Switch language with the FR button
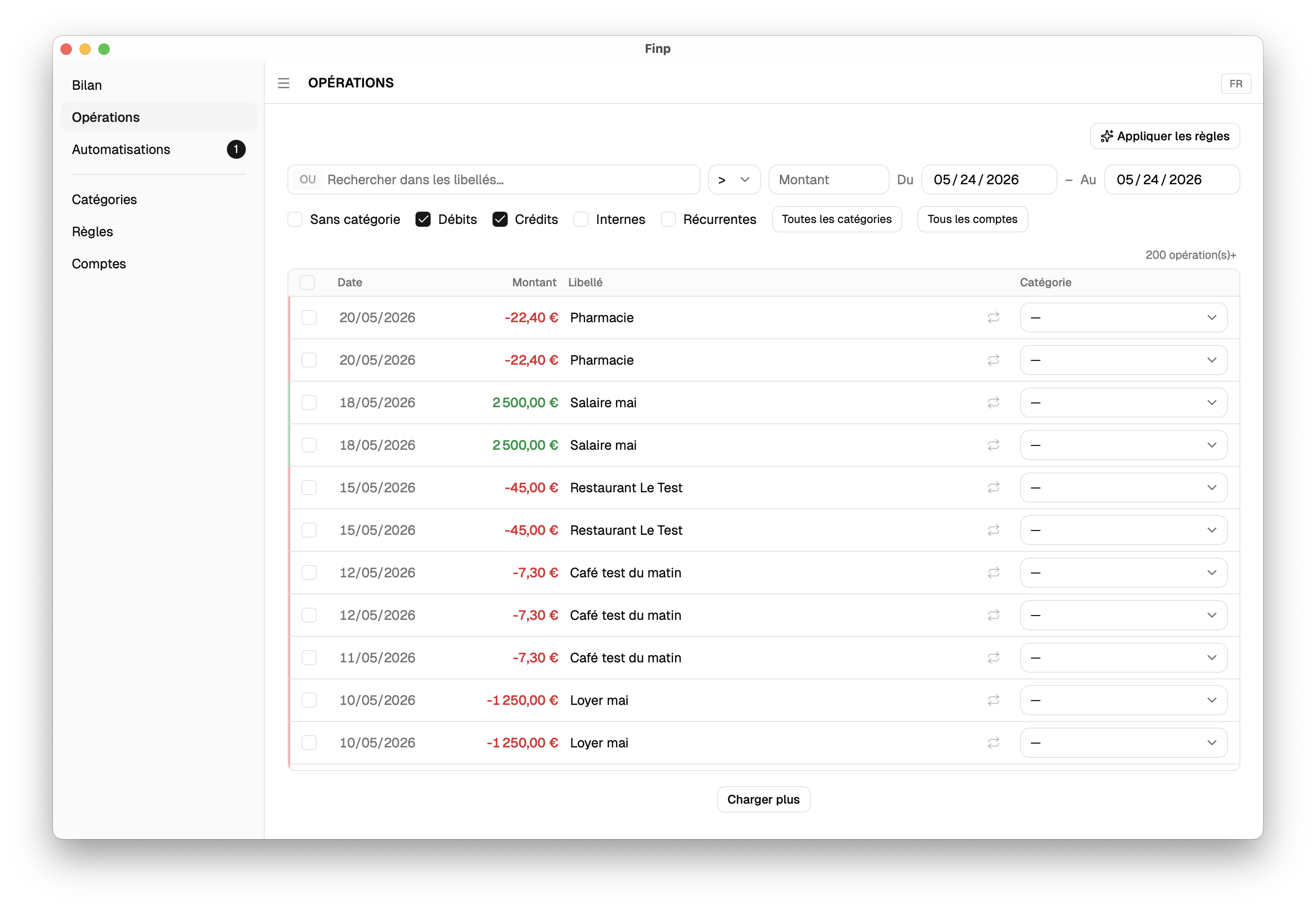 click(1236, 84)
